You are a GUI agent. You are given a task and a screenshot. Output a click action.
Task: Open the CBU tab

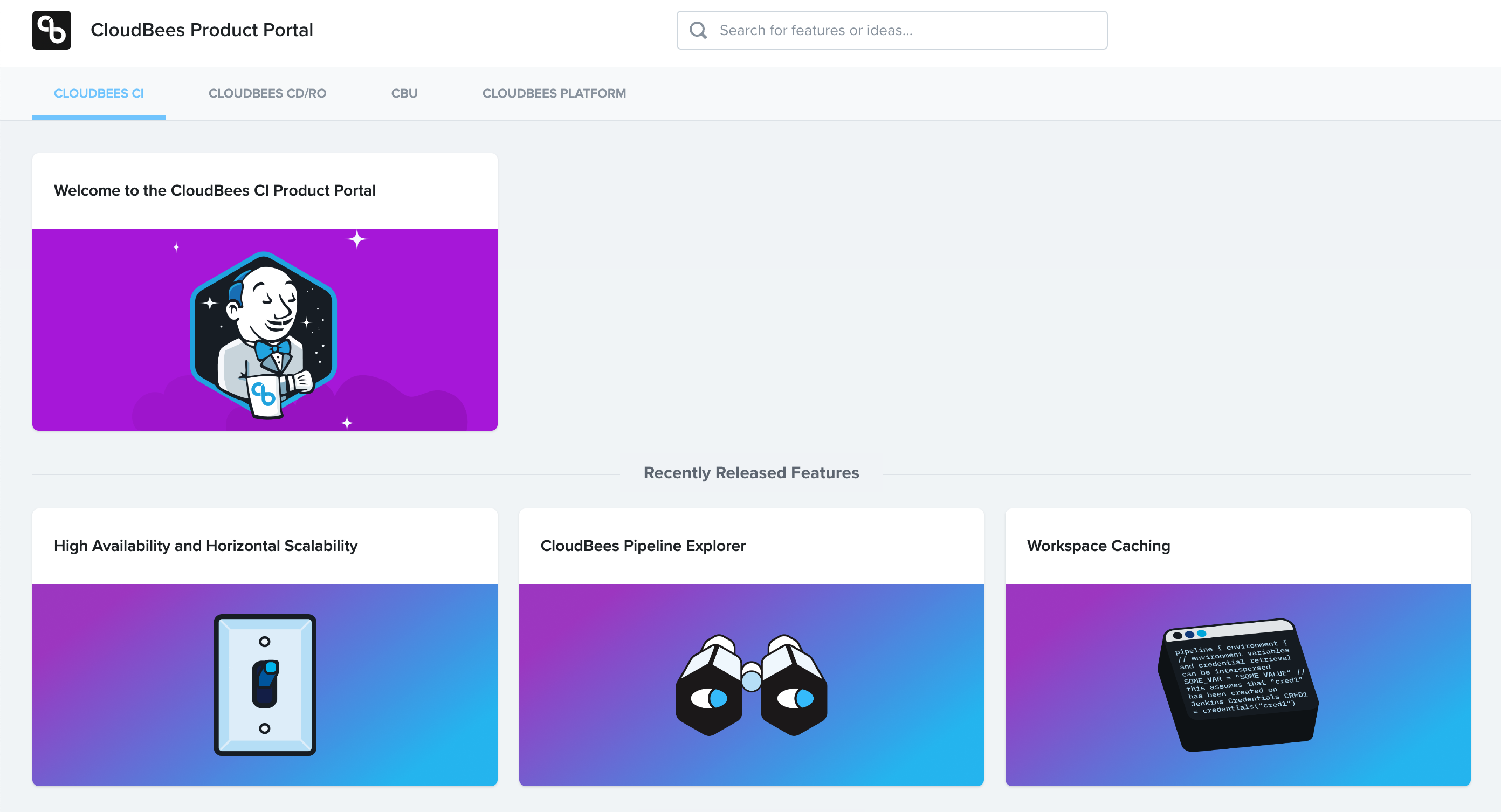pyautogui.click(x=404, y=93)
